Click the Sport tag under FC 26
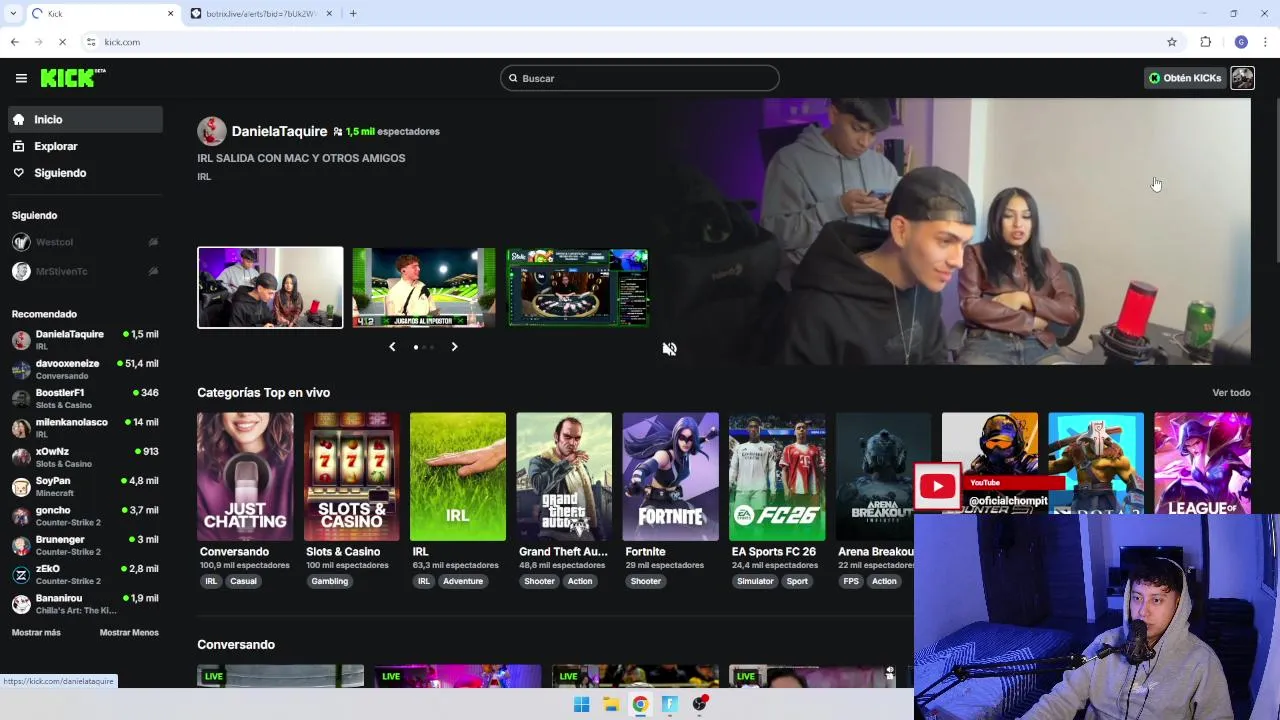Screen dimensions: 1280x720 (x=797, y=581)
